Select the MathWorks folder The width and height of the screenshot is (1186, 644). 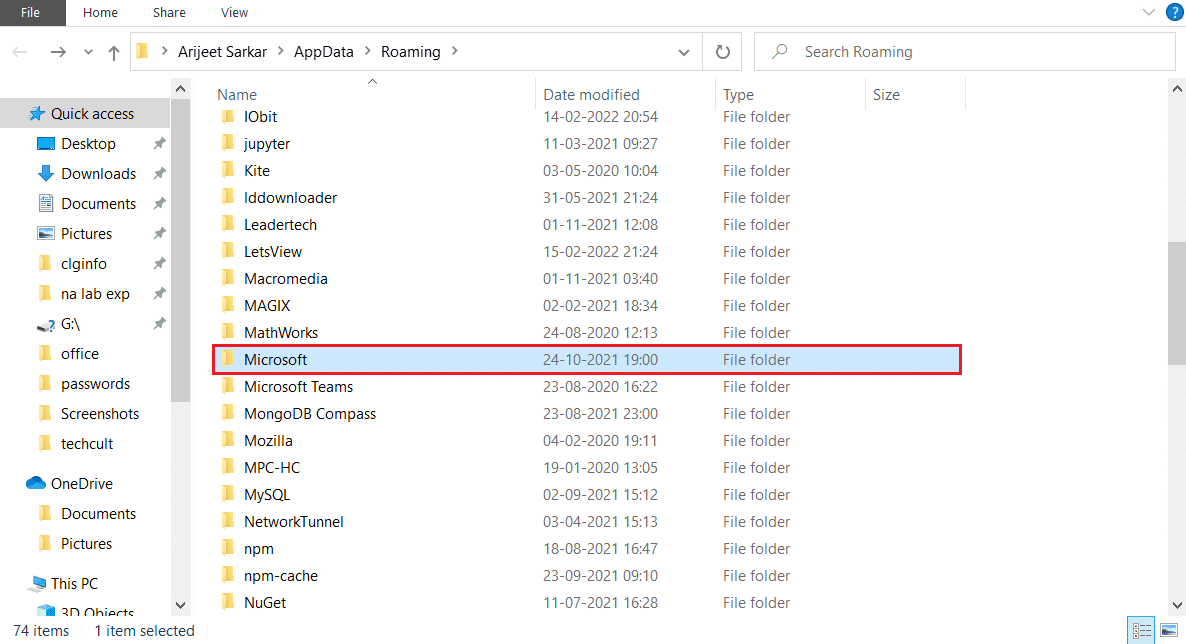(281, 333)
